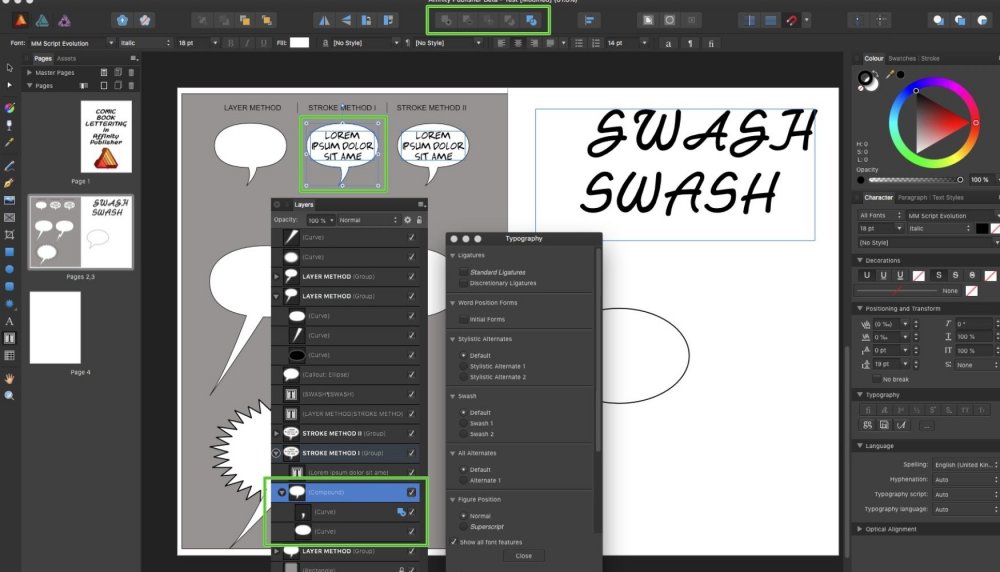
Task: Open the Assets tab
Action: [66, 59]
